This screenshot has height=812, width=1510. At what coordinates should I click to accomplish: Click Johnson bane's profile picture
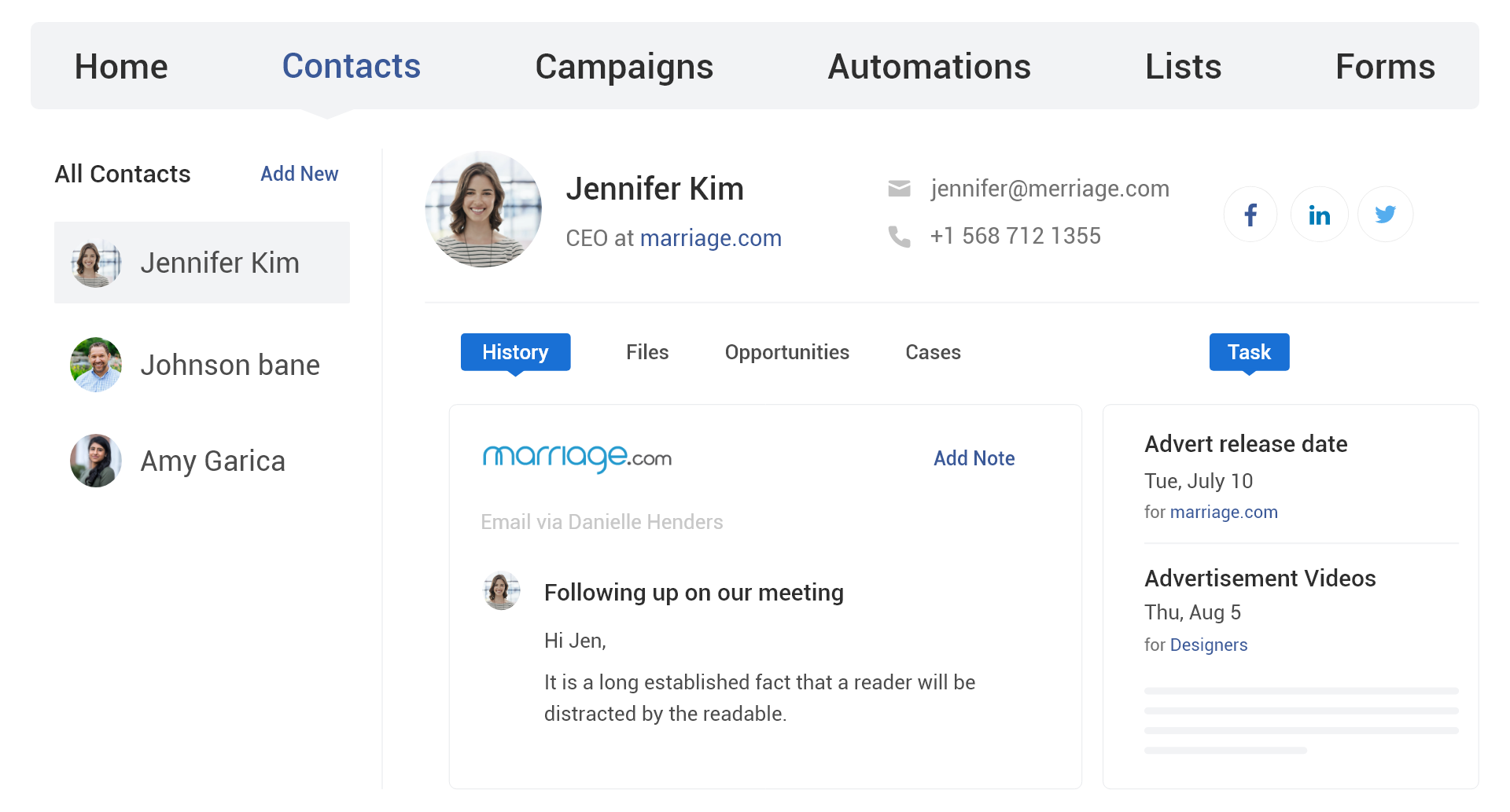click(x=95, y=364)
